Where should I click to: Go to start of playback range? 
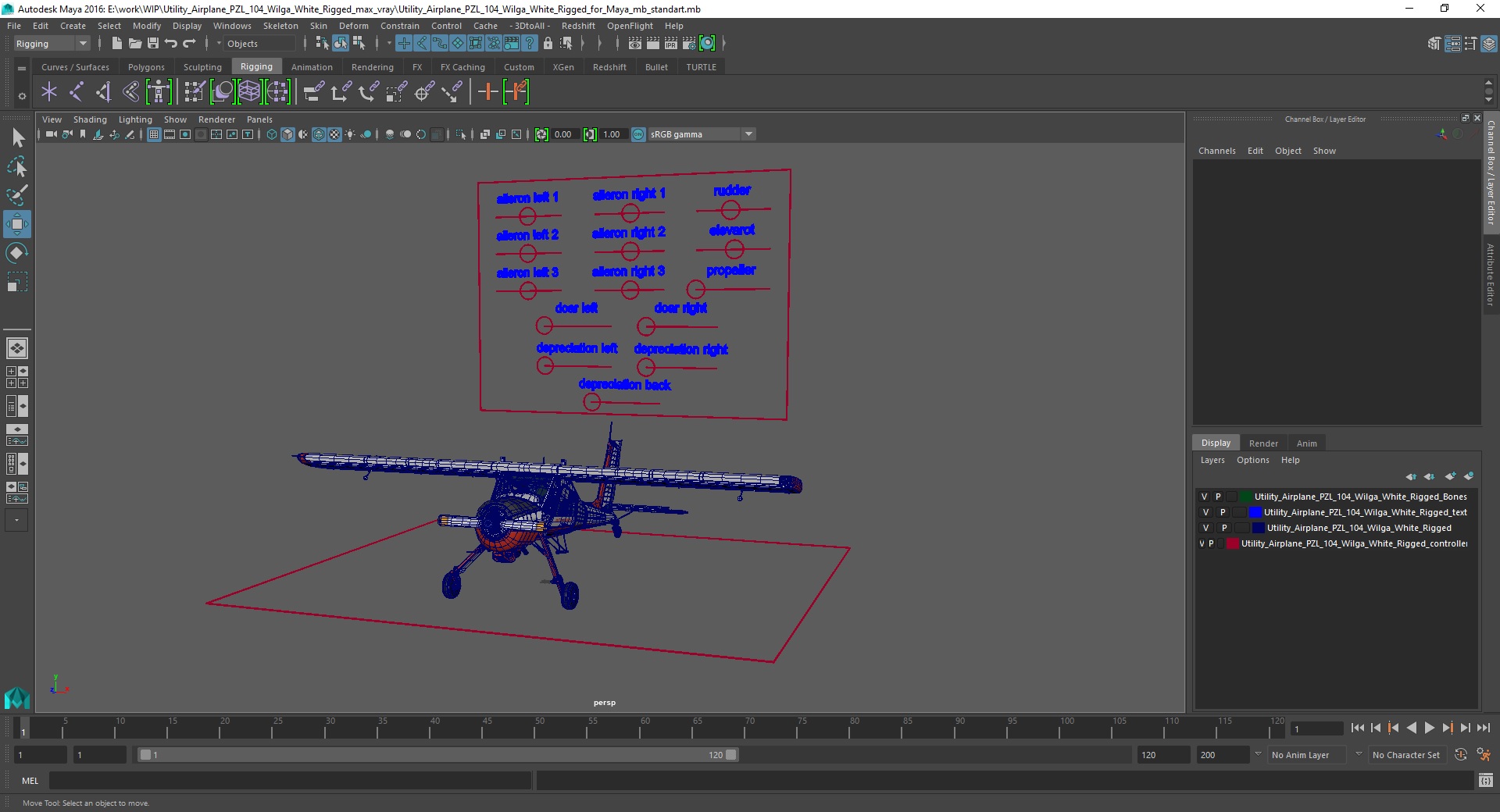click(x=1358, y=728)
